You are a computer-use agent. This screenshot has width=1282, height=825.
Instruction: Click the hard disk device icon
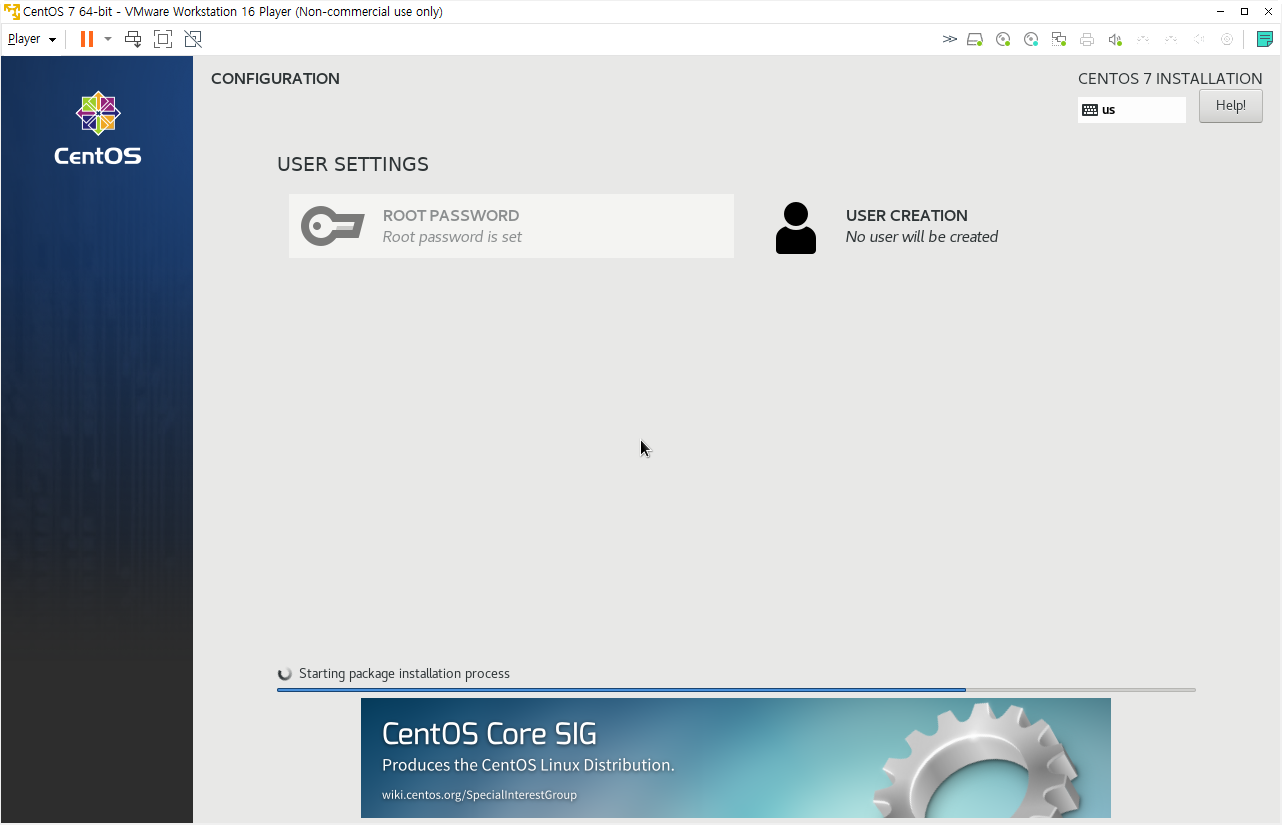click(x=975, y=39)
